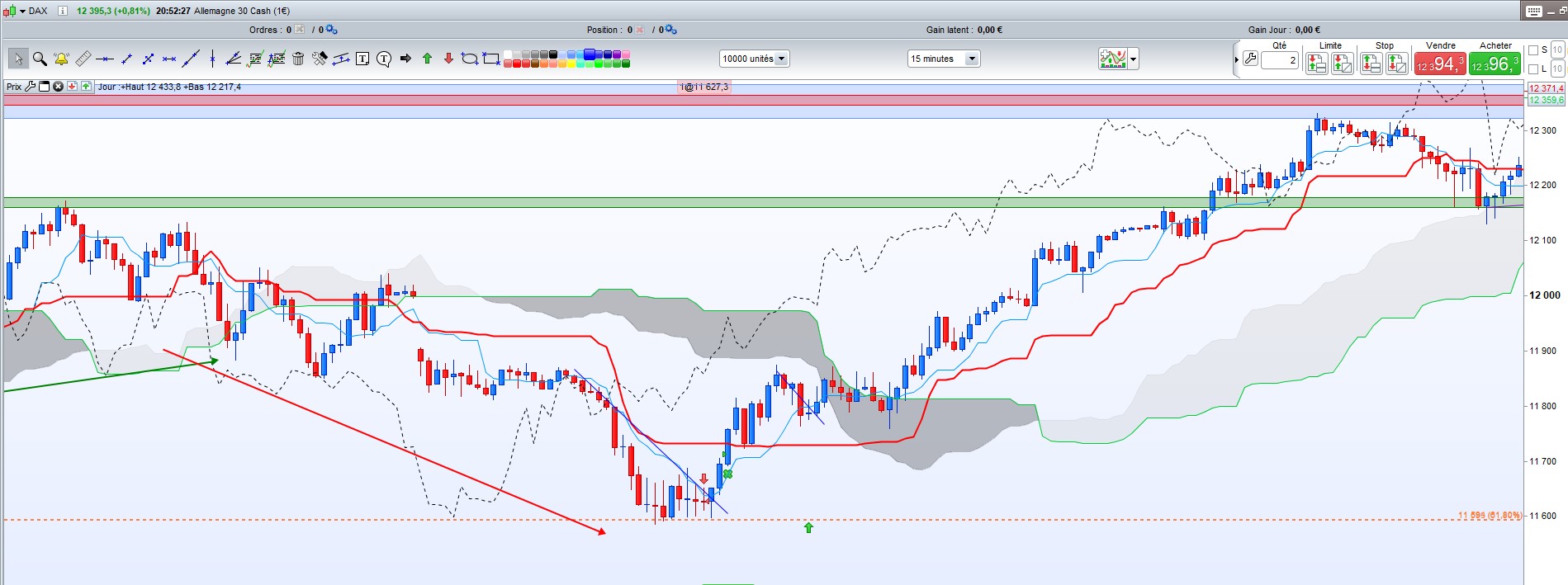Move Prix panel up with green arrow
This screenshot has height=585, width=1568.
coord(86,87)
